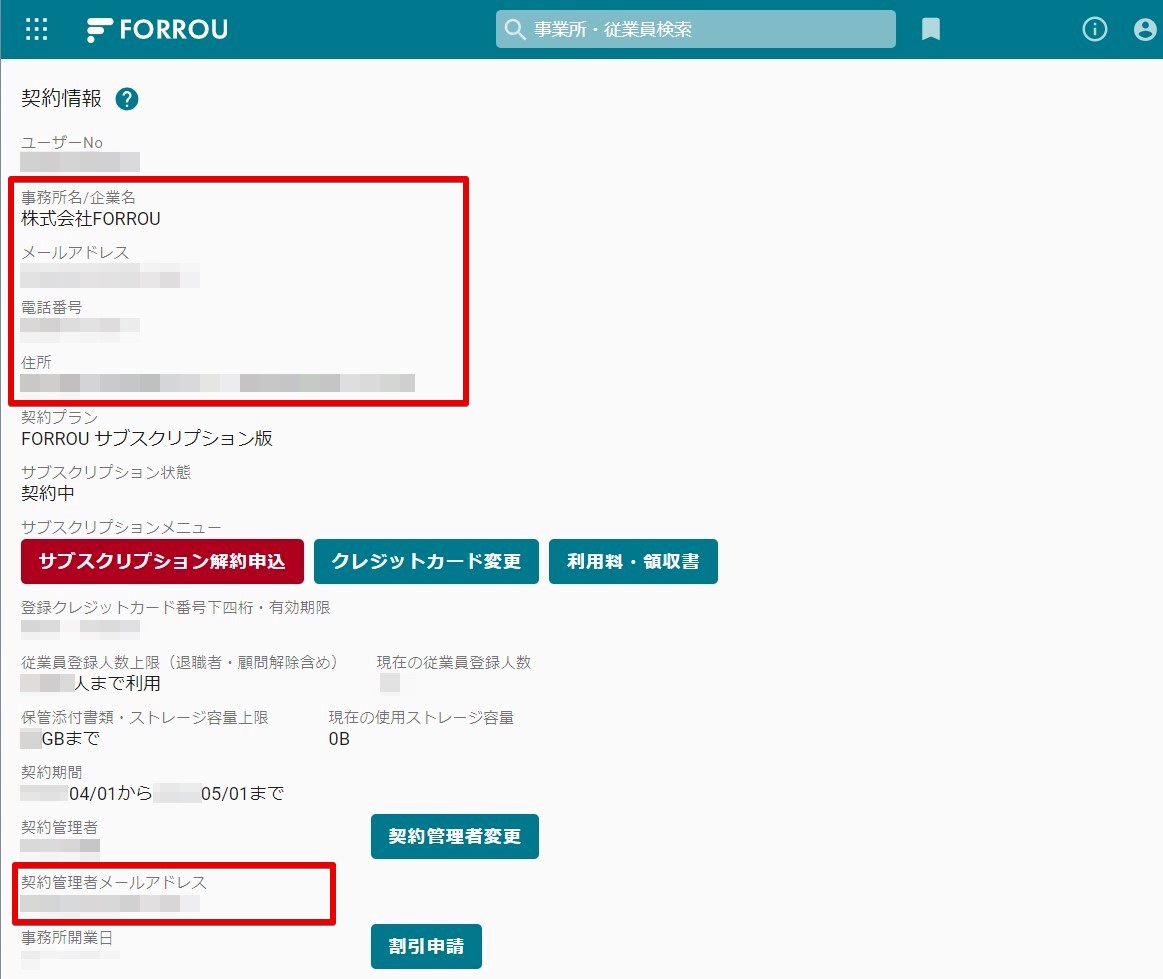This screenshot has height=979, width=1163.
Task: Click the 事務所開業日 label
Action: [x=67, y=937]
